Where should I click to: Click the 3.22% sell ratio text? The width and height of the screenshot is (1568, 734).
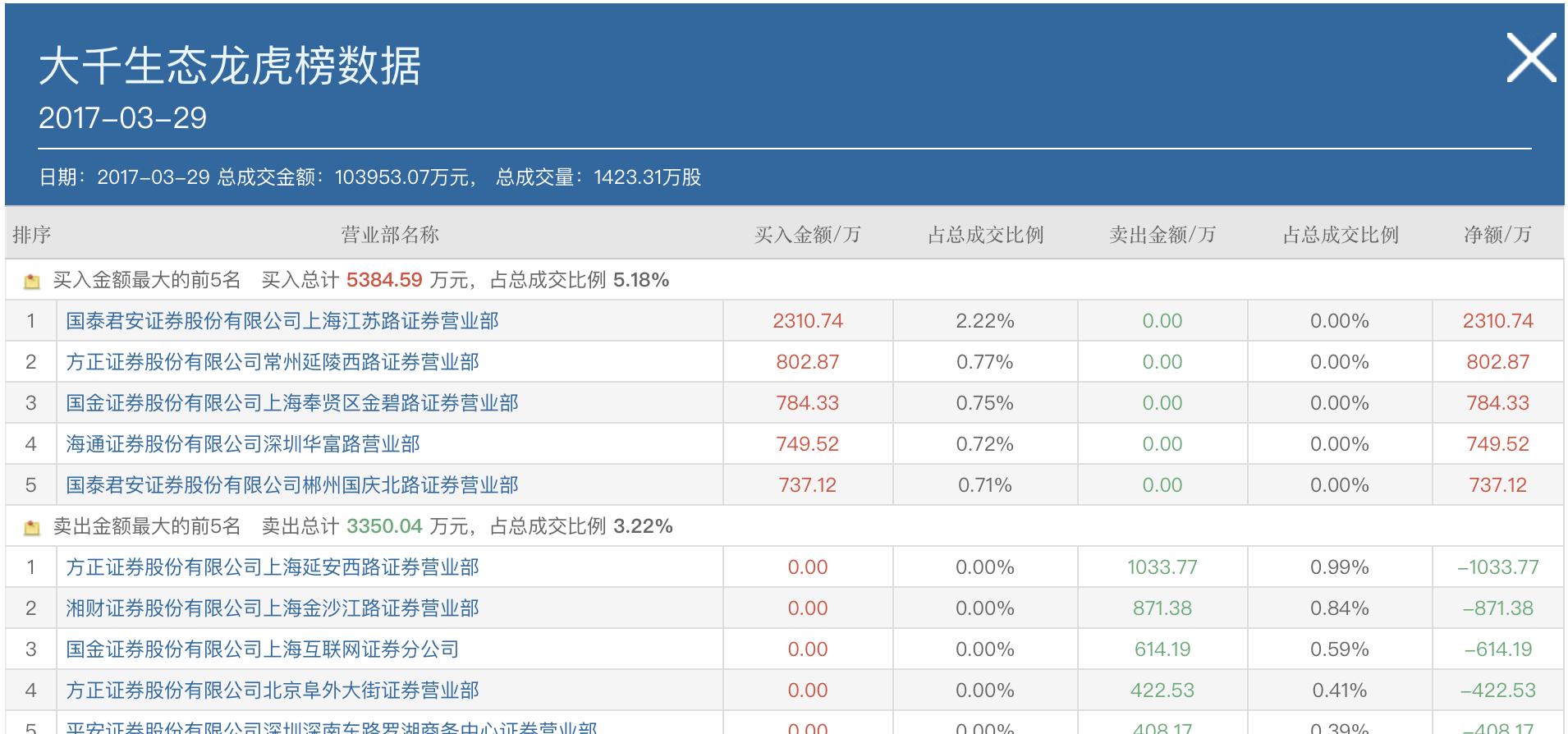click(x=643, y=526)
